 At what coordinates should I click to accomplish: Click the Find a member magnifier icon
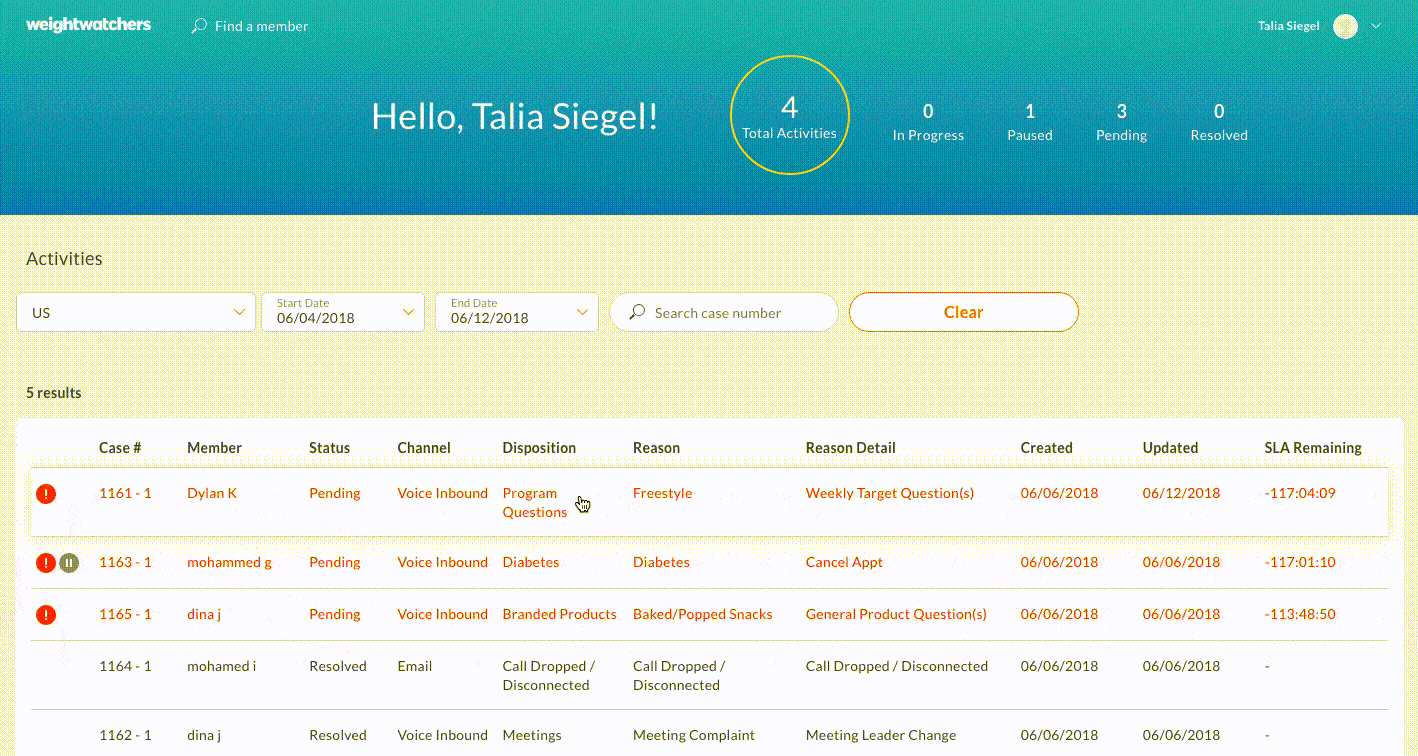pos(199,26)
